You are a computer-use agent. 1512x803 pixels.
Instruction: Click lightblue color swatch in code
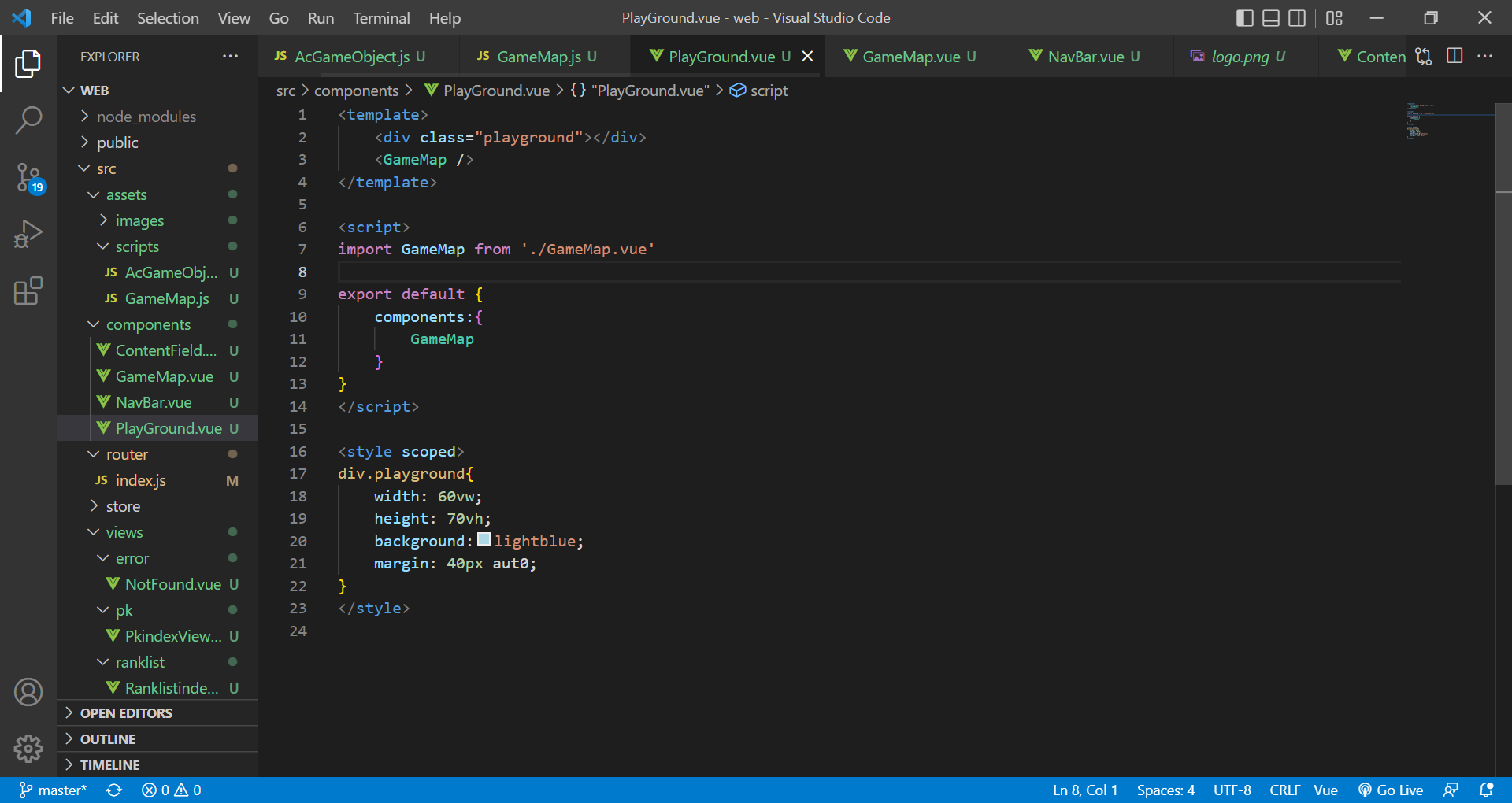(484, 539)
